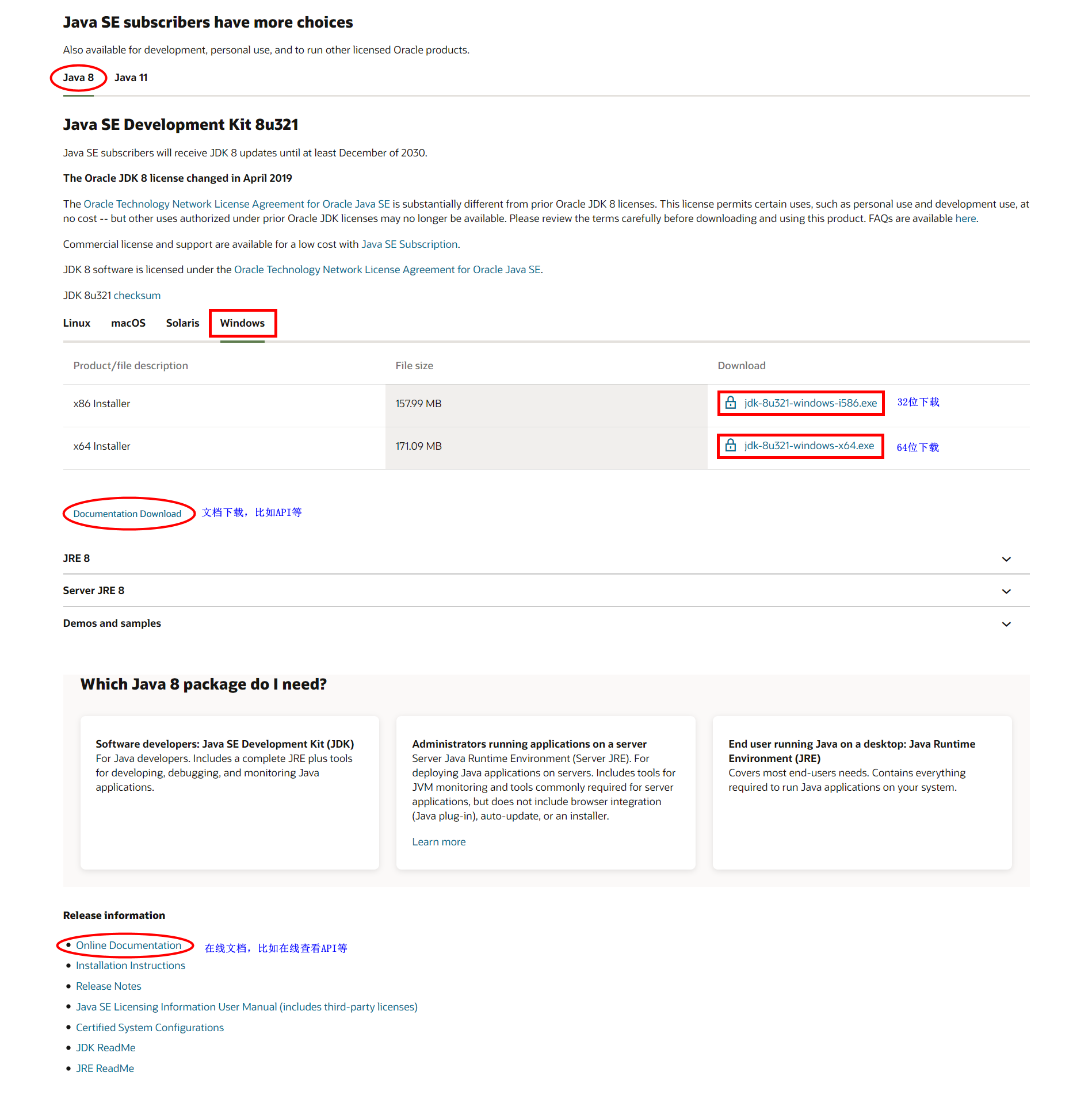Viewport: 1092px width, 1095px height.
Task: Click the x64 Installer table cell
Action: (224, 448)
